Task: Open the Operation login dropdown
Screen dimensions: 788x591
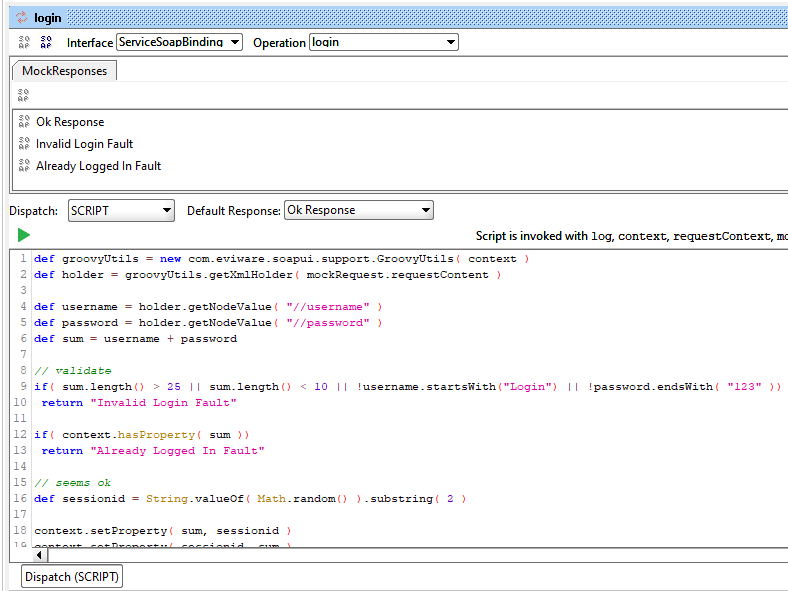Action: (384, 42)
